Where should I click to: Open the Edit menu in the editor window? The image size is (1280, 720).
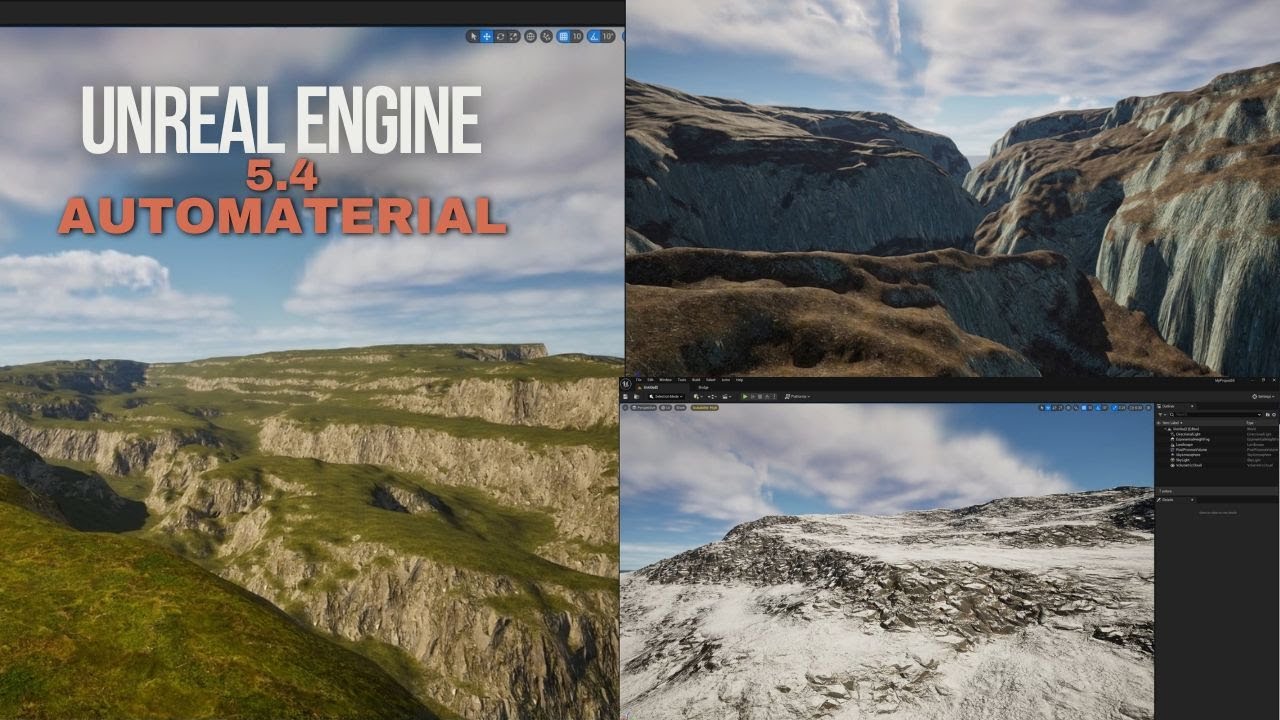point(651,380)
